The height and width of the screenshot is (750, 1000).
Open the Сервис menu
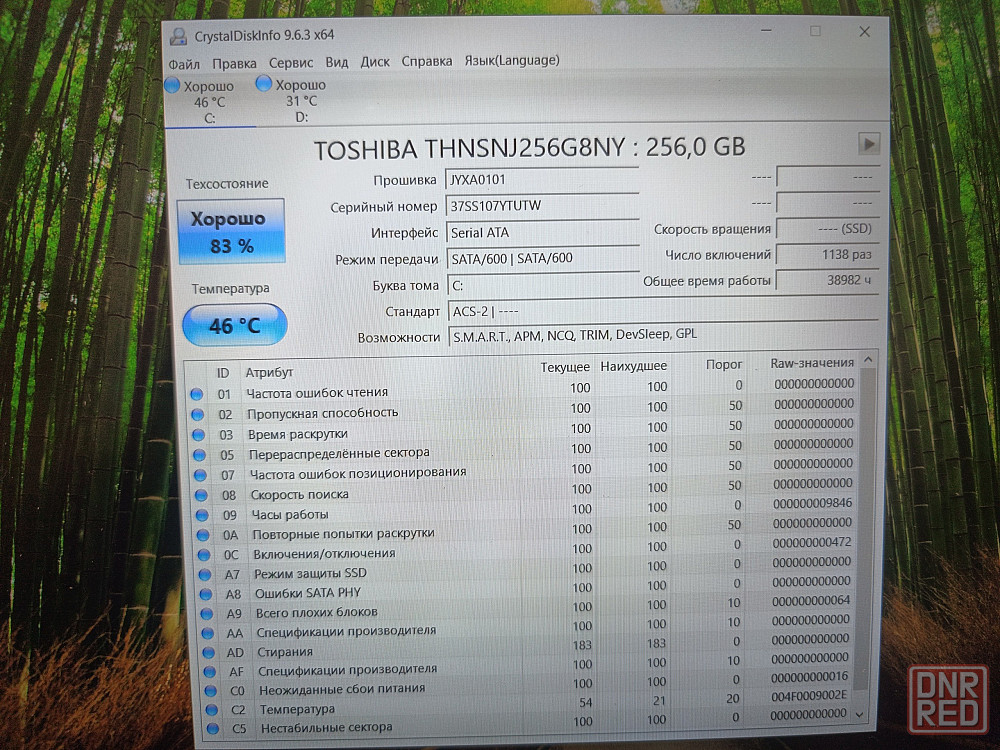coord(291,62)
